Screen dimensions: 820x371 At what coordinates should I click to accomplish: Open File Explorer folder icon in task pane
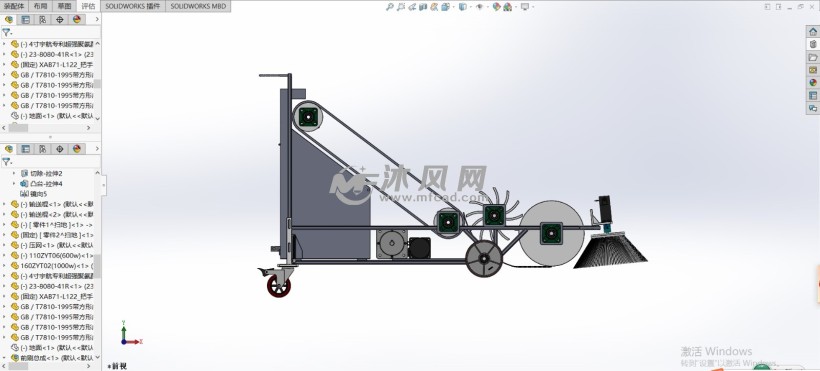(813, 57)
